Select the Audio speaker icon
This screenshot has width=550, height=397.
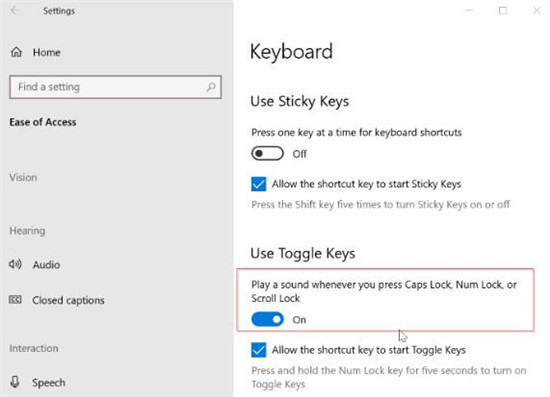(15, 264)
